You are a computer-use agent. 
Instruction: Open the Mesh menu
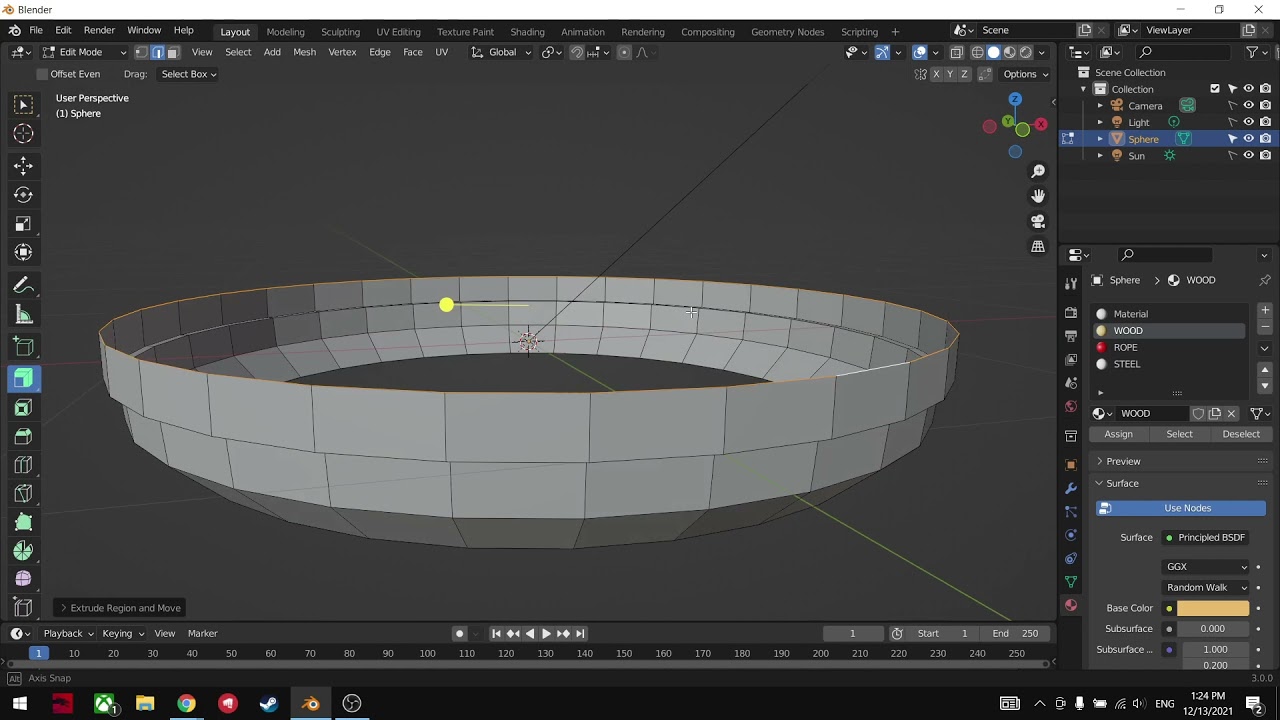pyautogui.click(x=304, y=52)
